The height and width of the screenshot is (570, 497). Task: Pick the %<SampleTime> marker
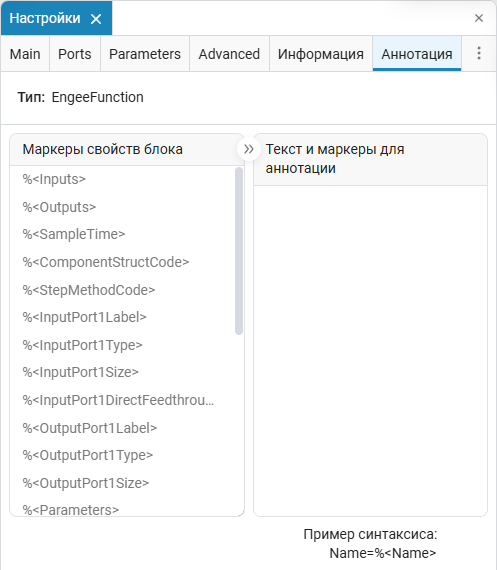(x=74, y=234)
